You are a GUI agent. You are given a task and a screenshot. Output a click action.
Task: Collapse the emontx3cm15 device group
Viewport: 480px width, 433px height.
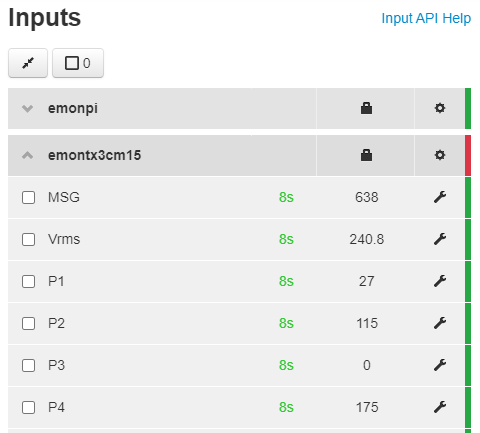pos(27,155)
